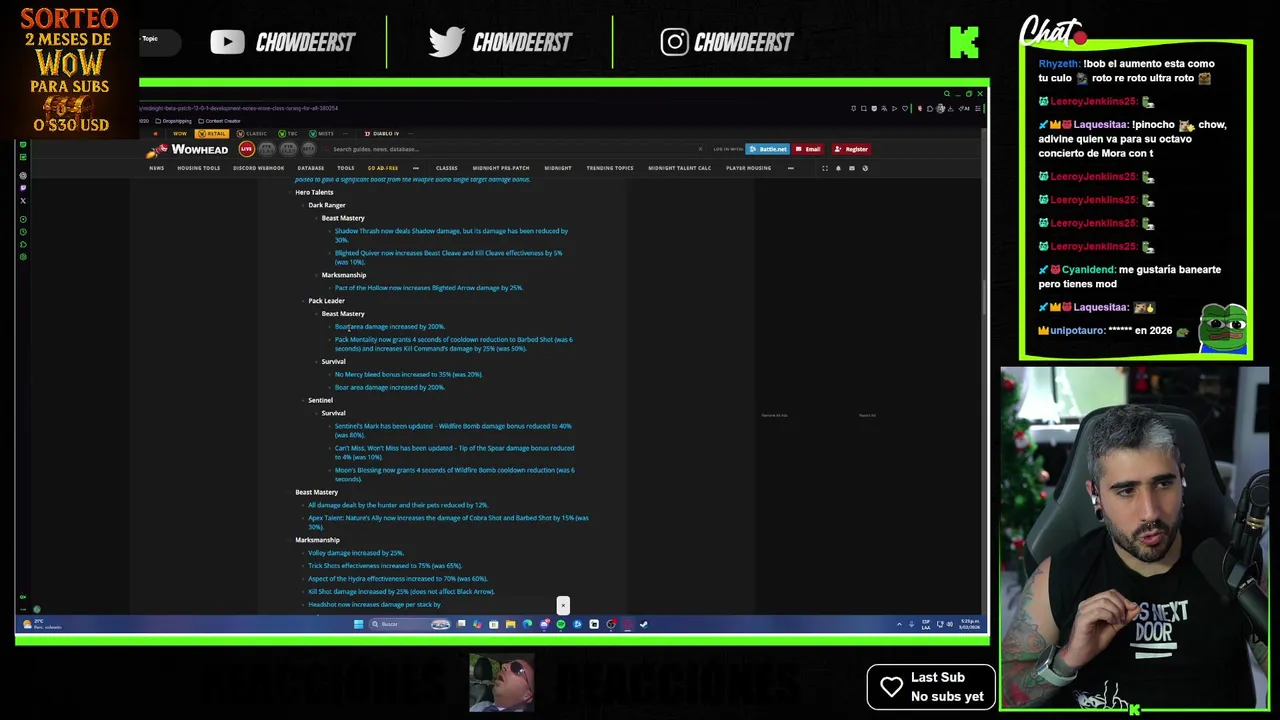Expand the more-menu ellipsis after Player Housing
Image resolution: width=1280 pixels, height=720 pixels.
tap(790, 168)
